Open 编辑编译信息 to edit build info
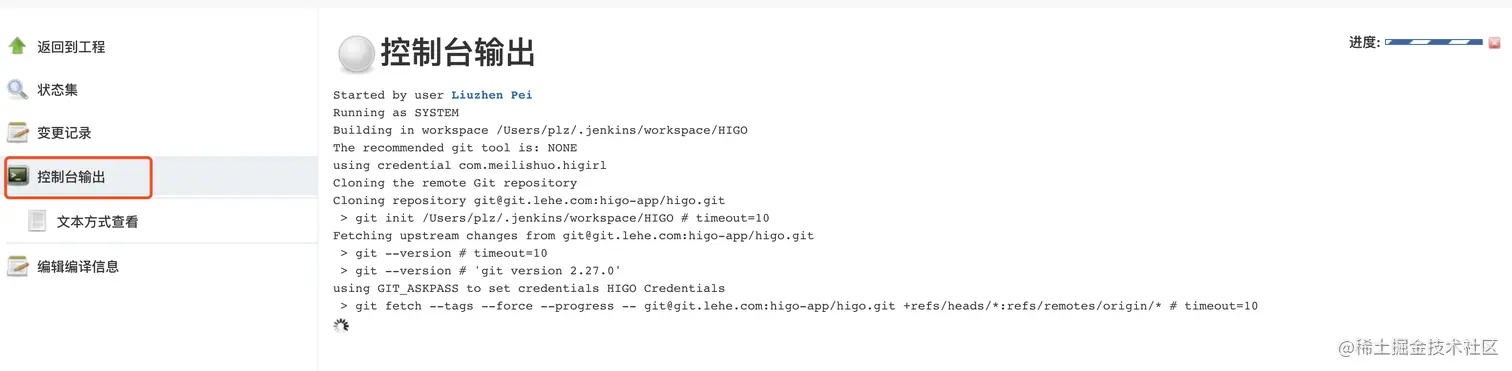The width and height of the screenshot is (1512, 371). tap(78, 267)
